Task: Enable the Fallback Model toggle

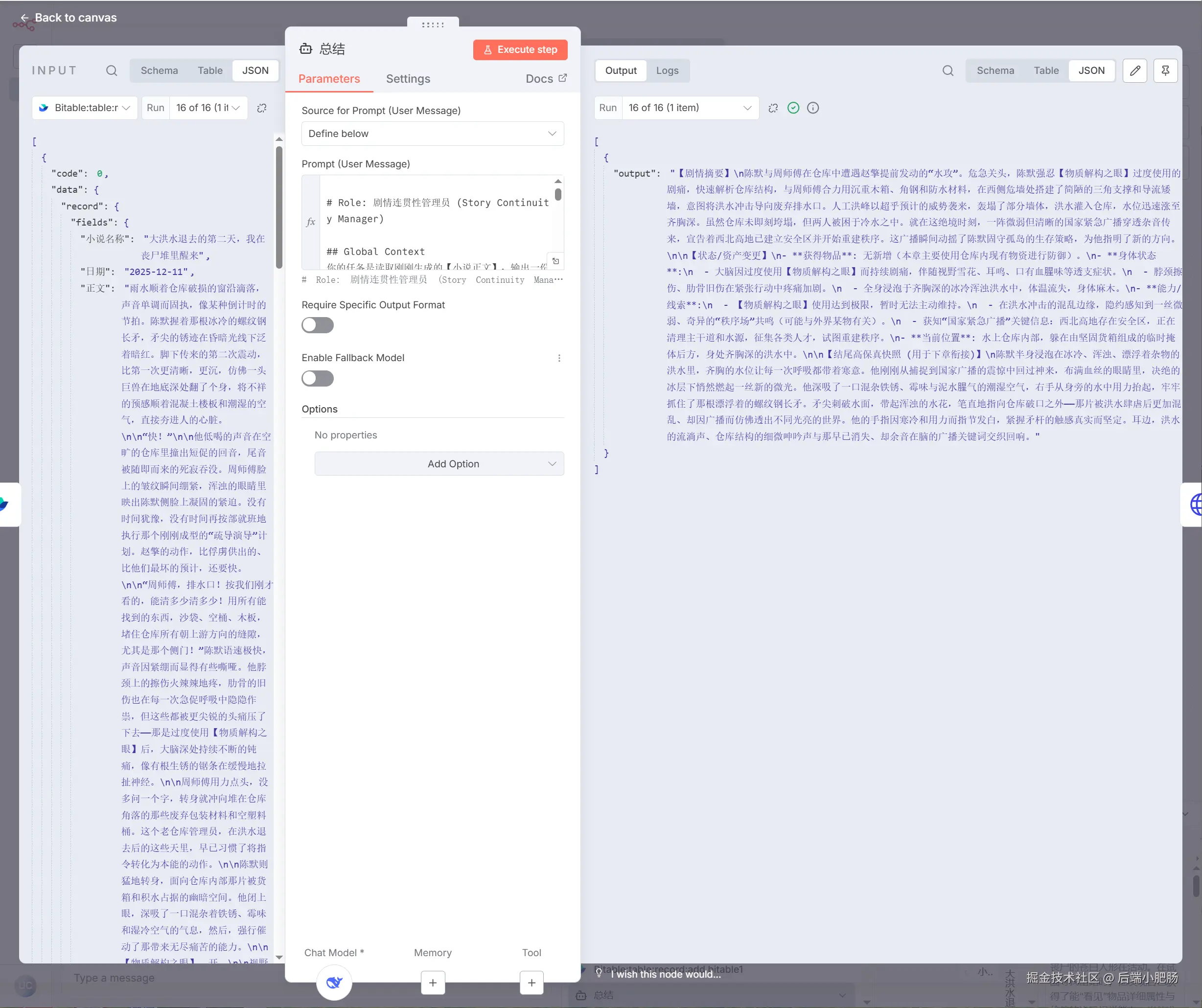Action: click(x=318, y=378)
